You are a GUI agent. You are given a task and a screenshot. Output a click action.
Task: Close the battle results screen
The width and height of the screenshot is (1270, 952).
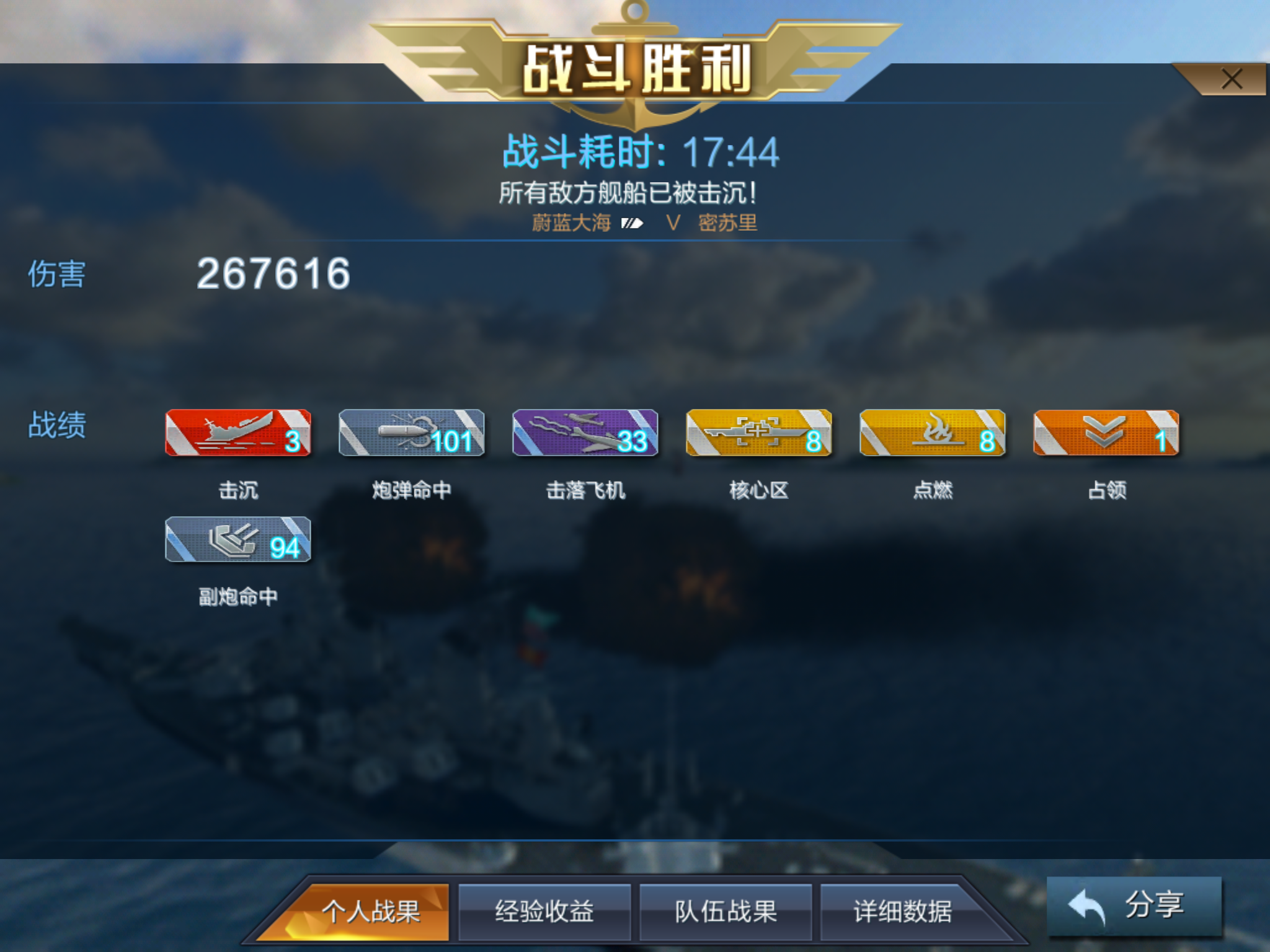coord(1232,79)
